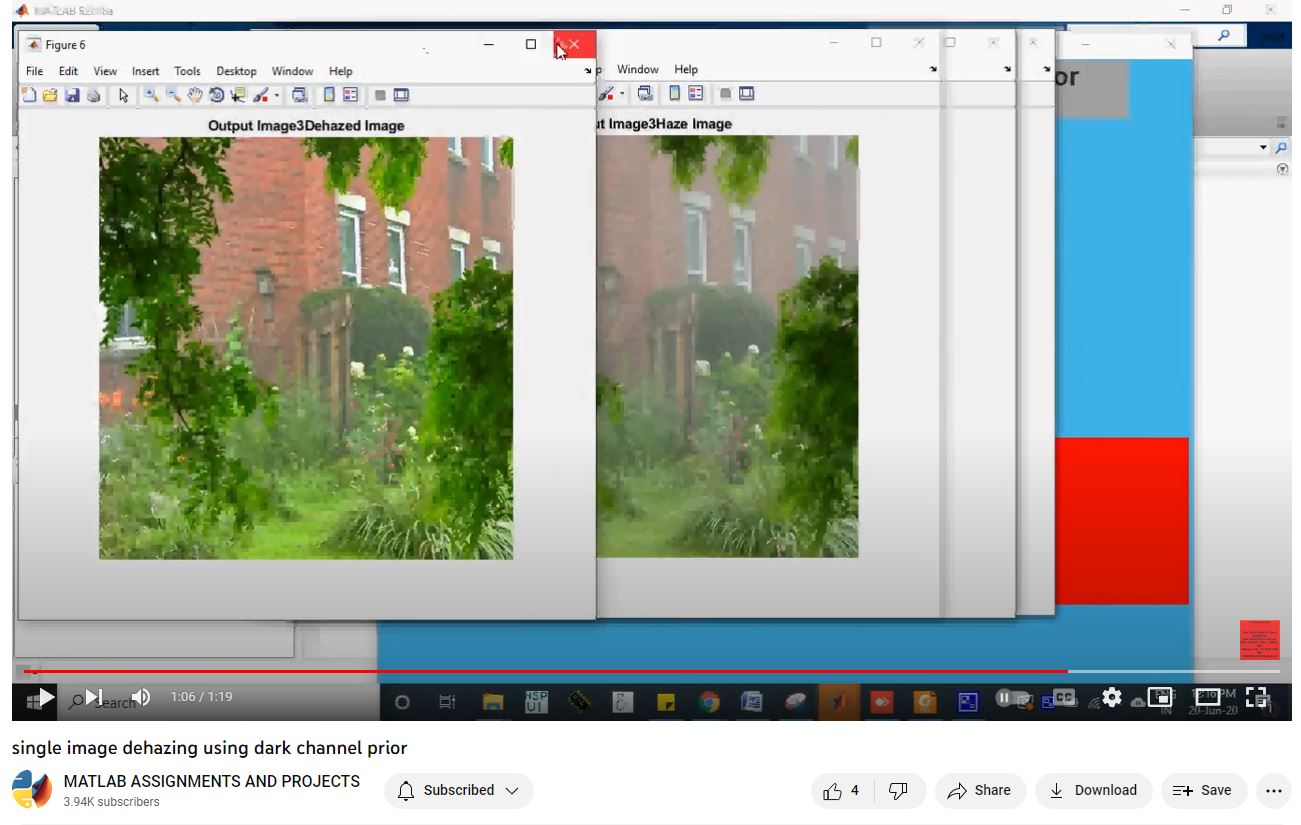Open Edit menu in Figure 6

68,71
